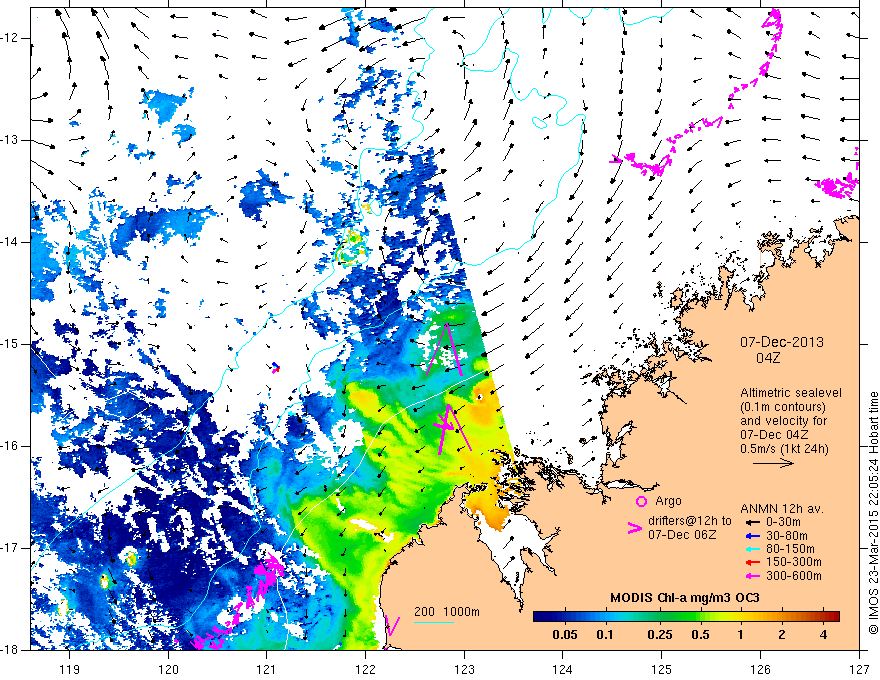Click the '300-600m' depth label
This screenshot has width=880, height=680.
794,576
